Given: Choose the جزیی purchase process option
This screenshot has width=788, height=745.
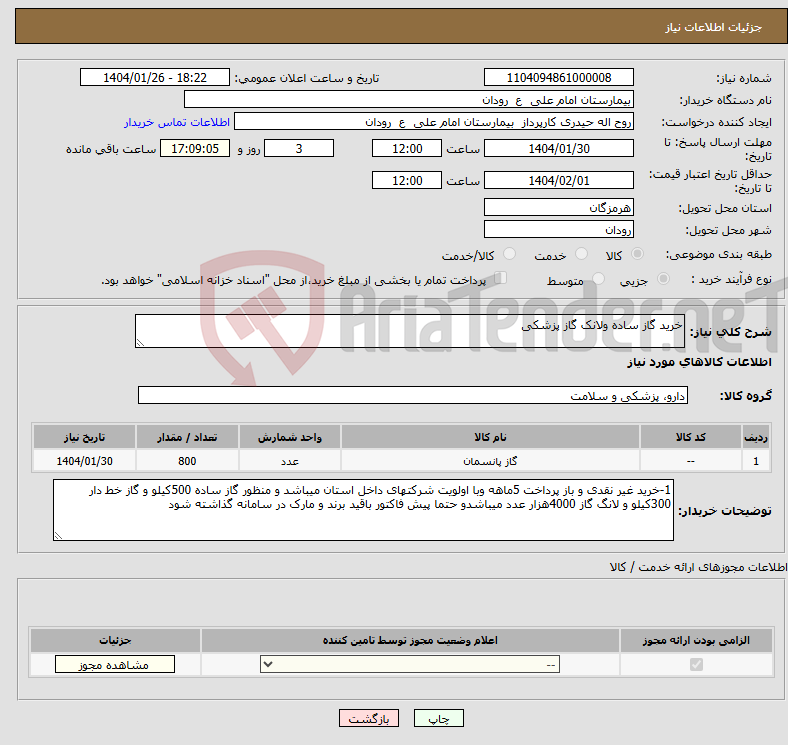Looking at the screenshot, I should click(x=663, y=278).
